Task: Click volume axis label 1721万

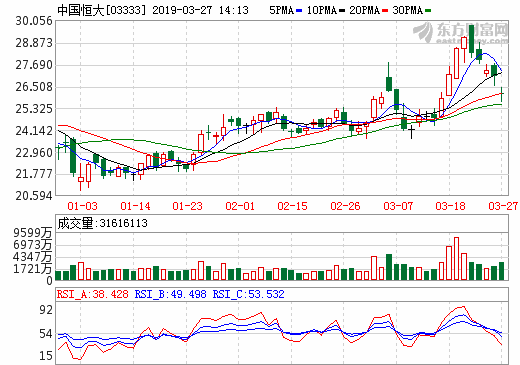Action: (x=33, y=269)
